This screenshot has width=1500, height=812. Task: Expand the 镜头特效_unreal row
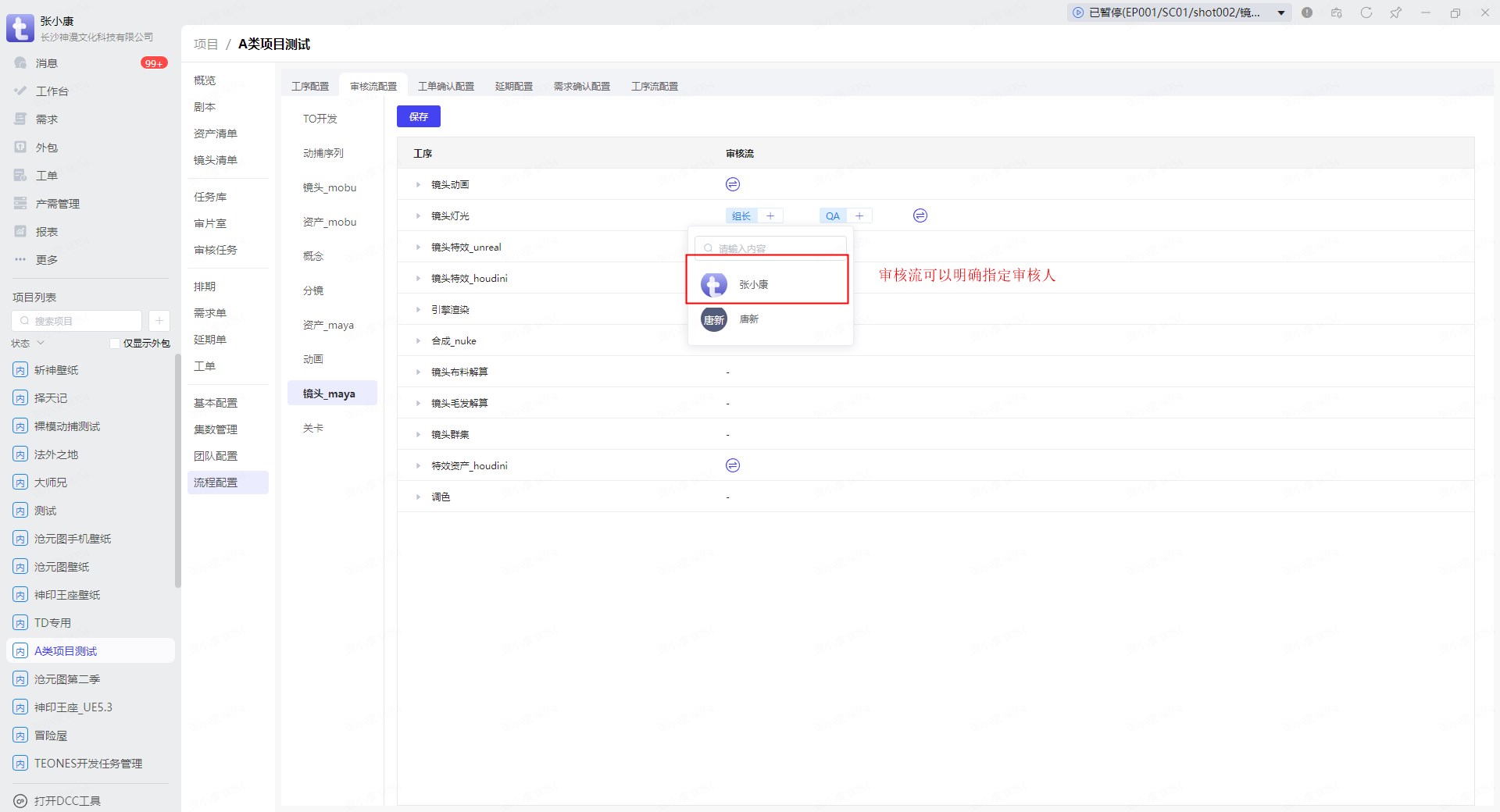418,248
